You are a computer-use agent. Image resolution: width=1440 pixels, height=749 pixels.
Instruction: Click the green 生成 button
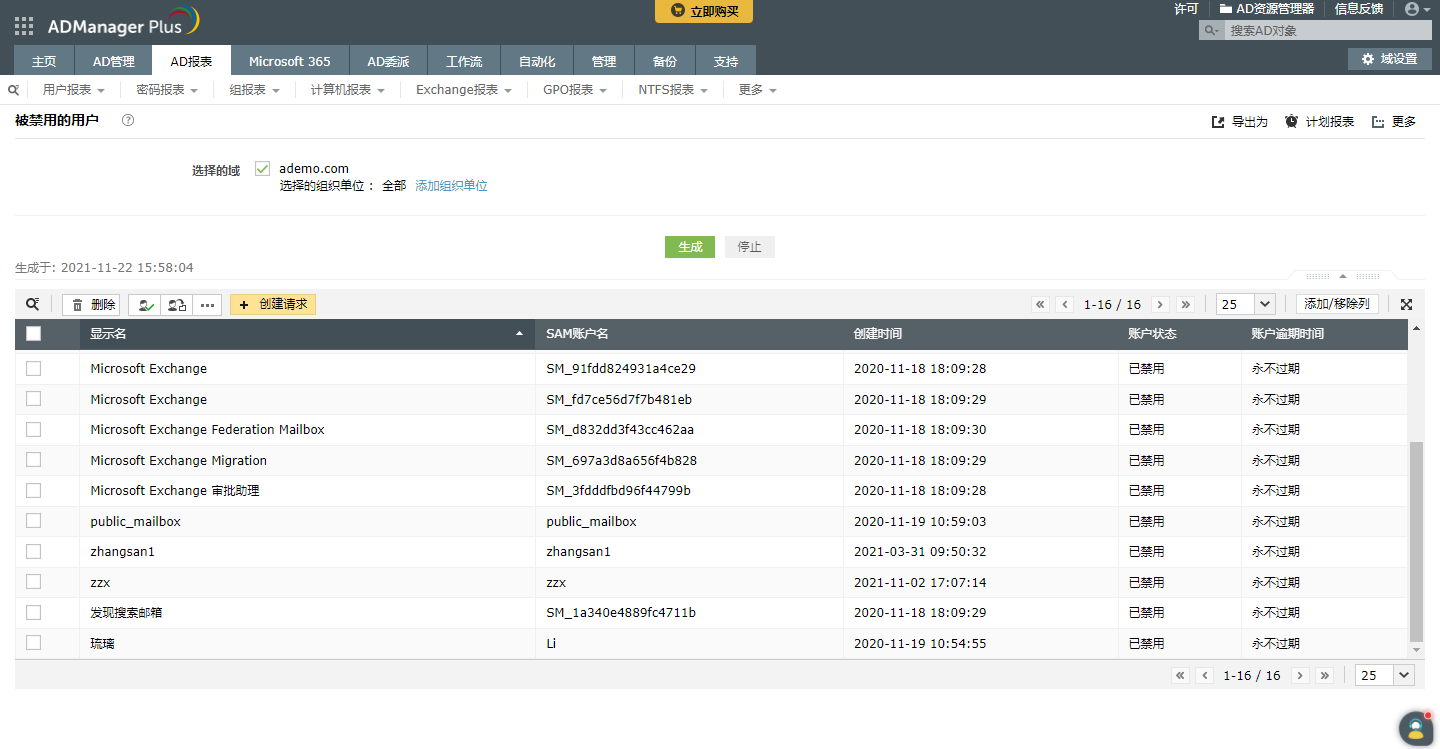[689, 247]
